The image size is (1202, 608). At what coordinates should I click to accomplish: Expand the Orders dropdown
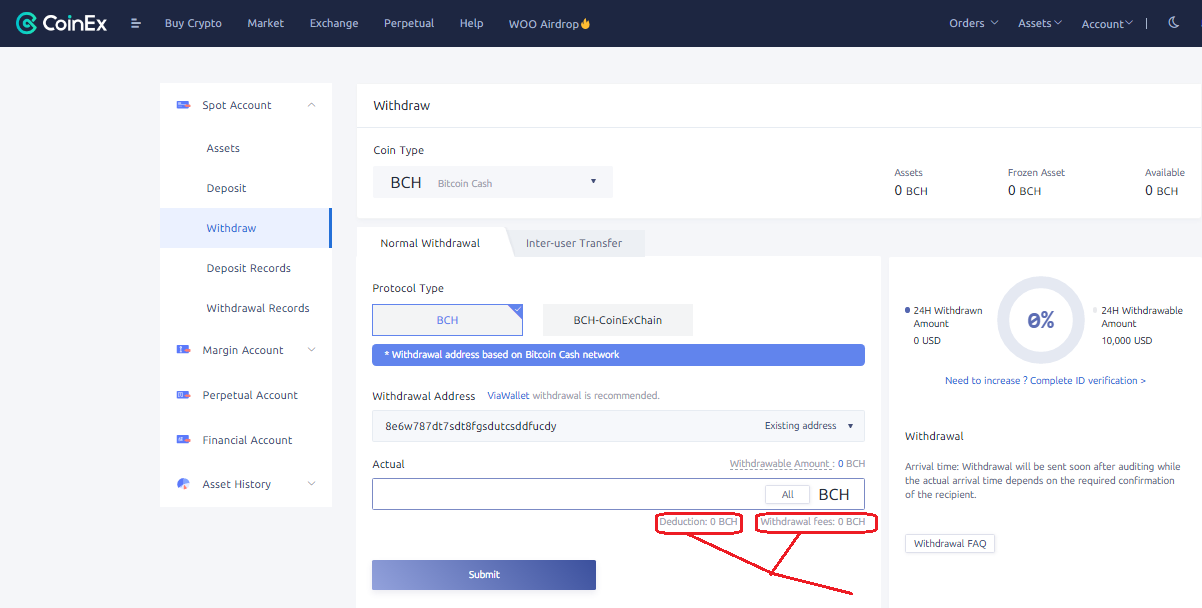pos(973,23)
